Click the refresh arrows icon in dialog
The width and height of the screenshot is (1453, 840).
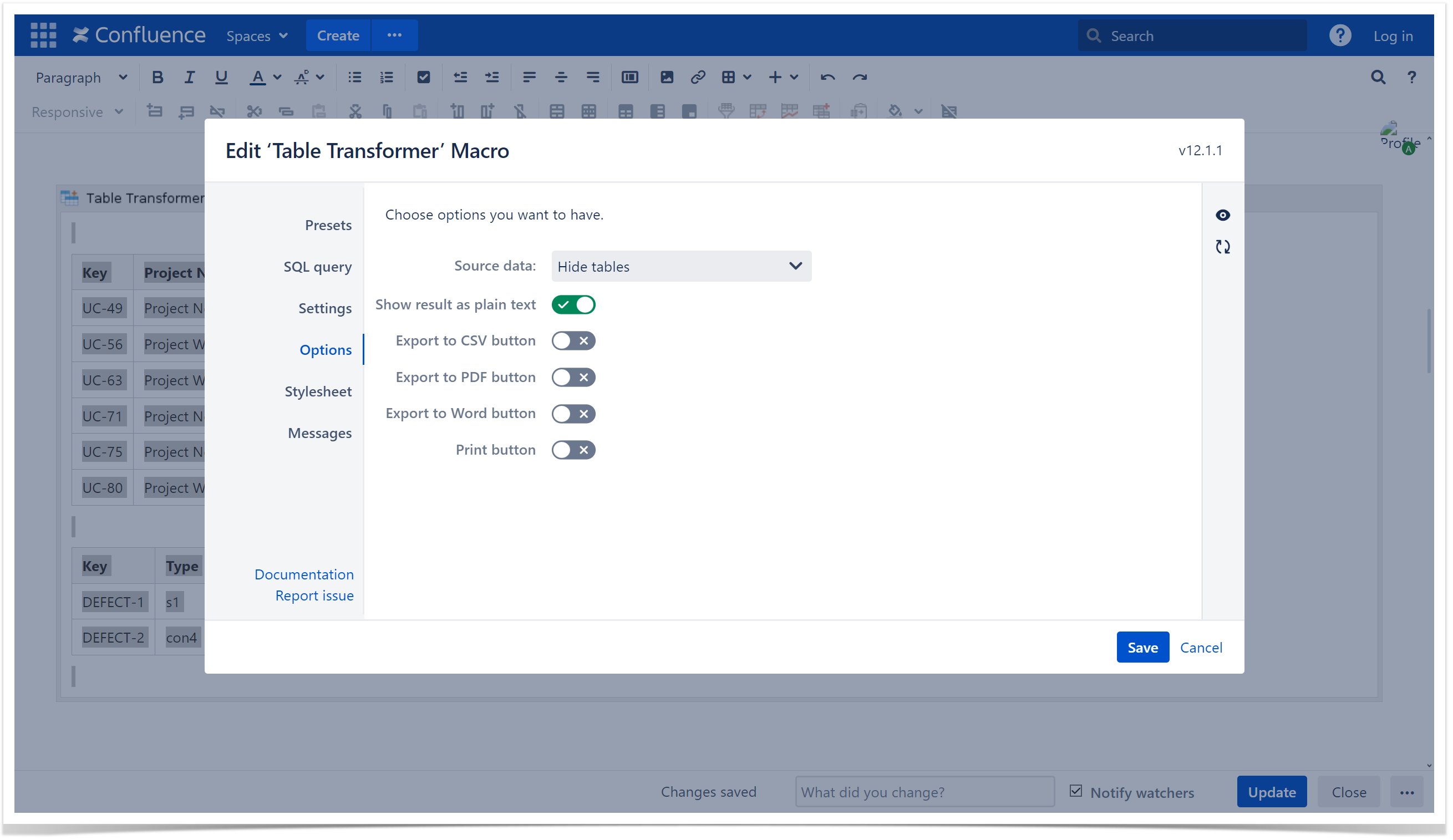point(1222,247)
